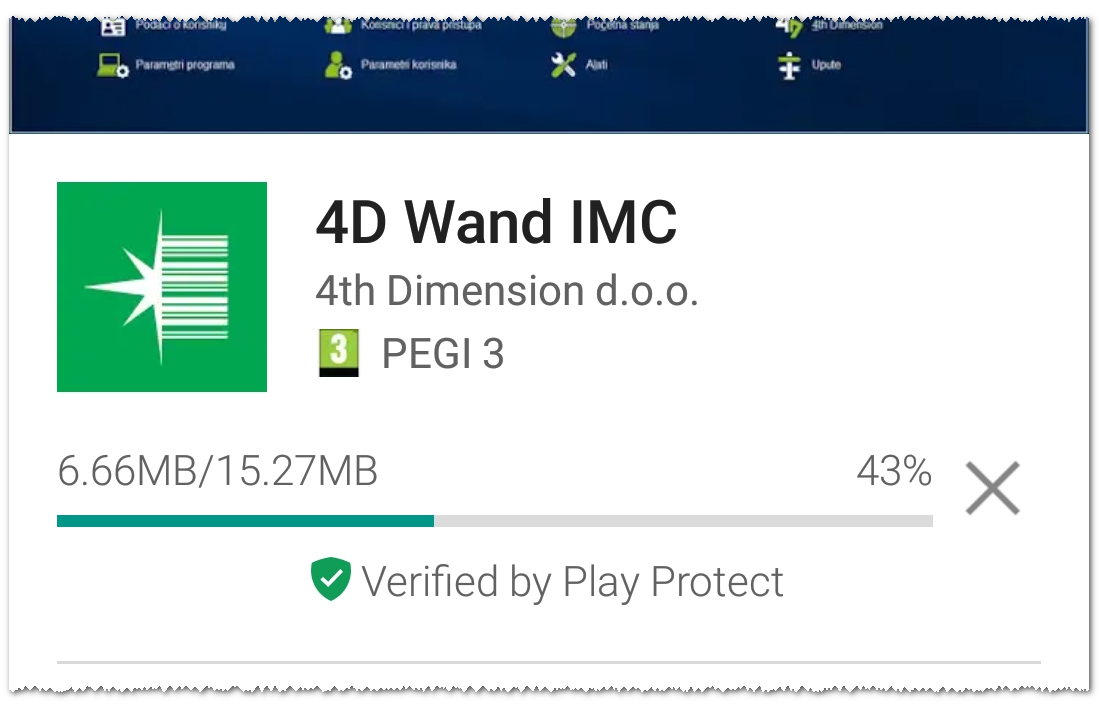Tap the 4D Wand IMC app title
Viewport: 1099px width, 708px height.
[x=496, y=222]
